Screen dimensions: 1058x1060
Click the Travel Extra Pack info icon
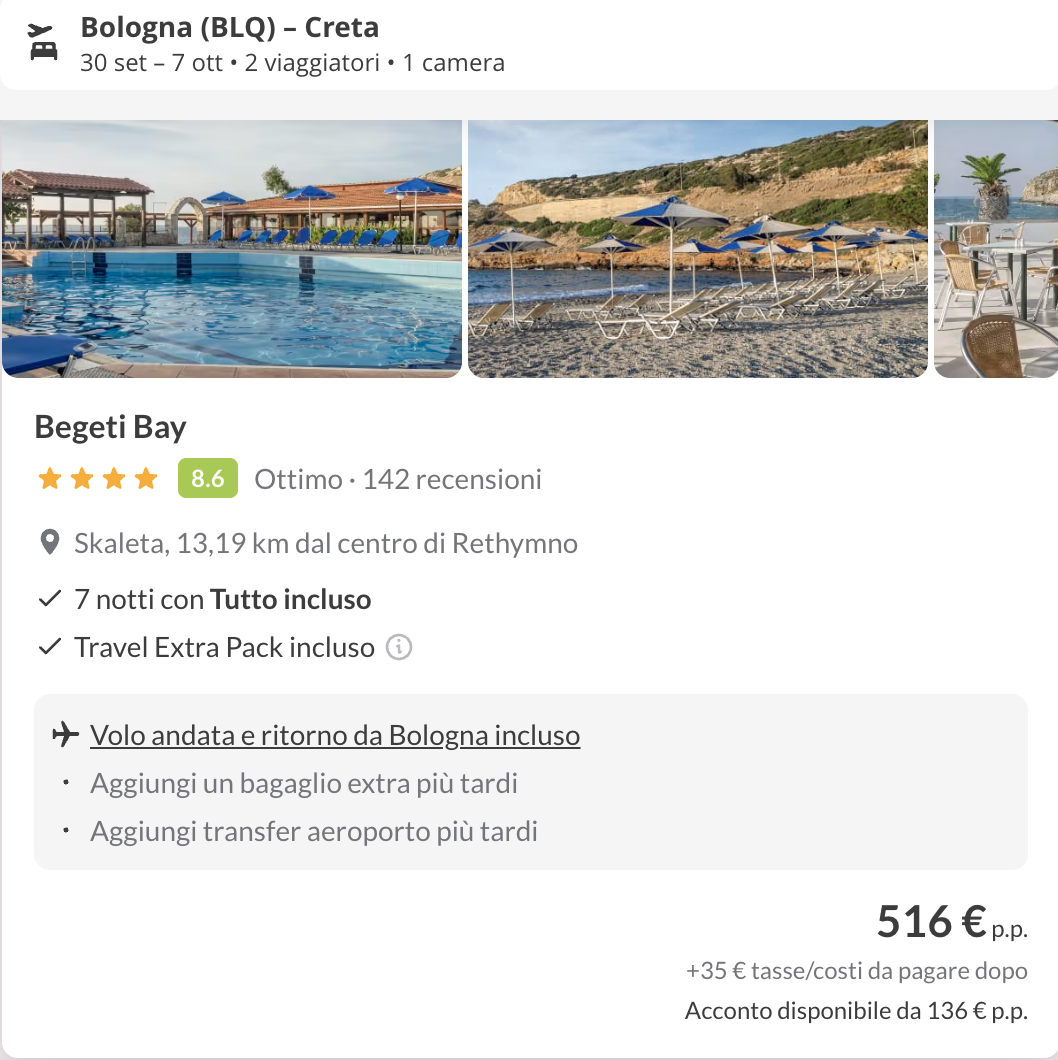399,647
